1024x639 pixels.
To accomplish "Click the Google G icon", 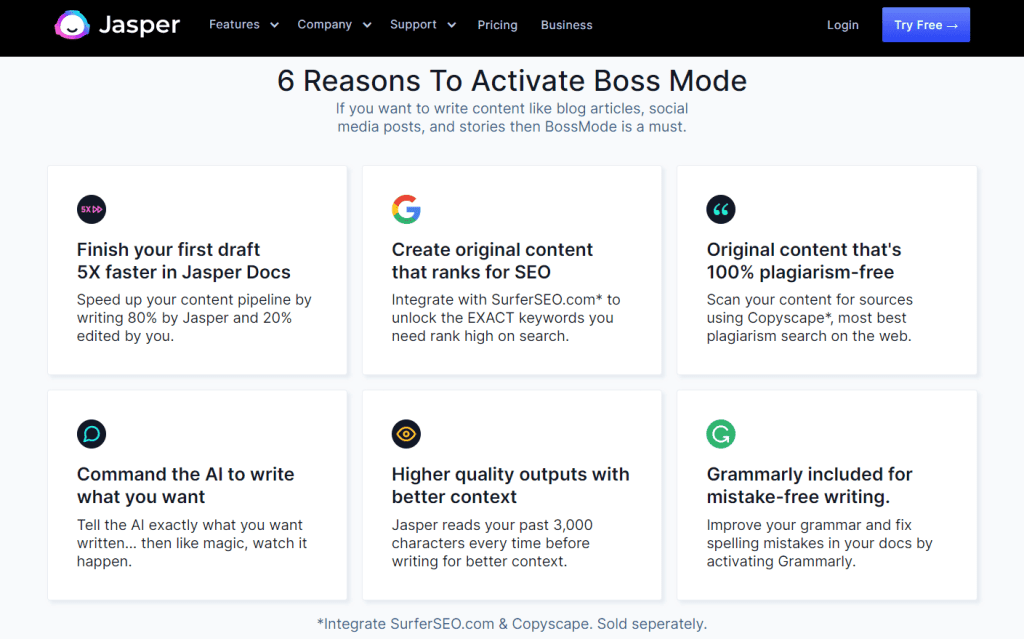I will [406, 210].
